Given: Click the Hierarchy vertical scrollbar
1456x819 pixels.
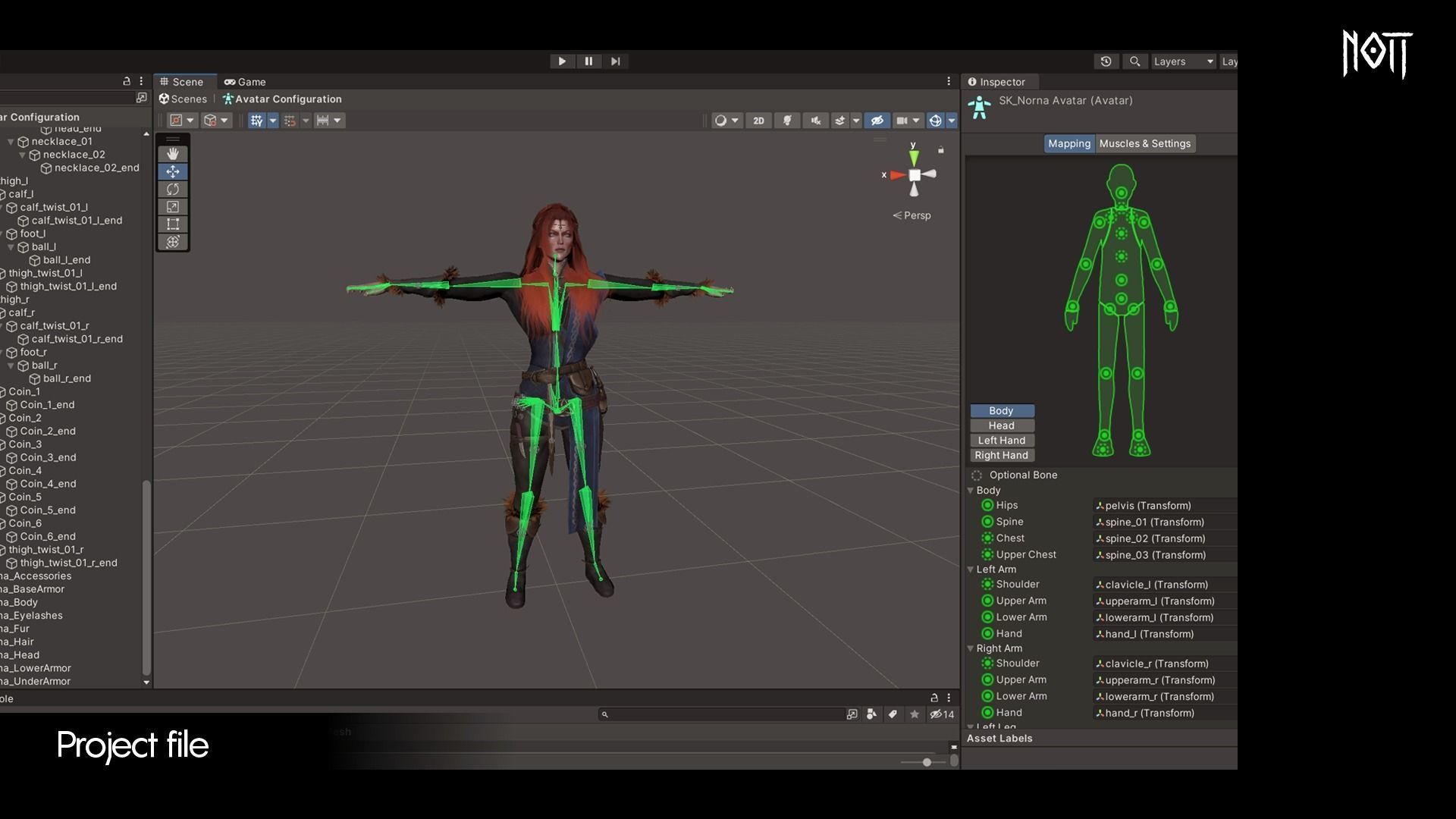Looking at the screenshot, I should coord(146,576).
